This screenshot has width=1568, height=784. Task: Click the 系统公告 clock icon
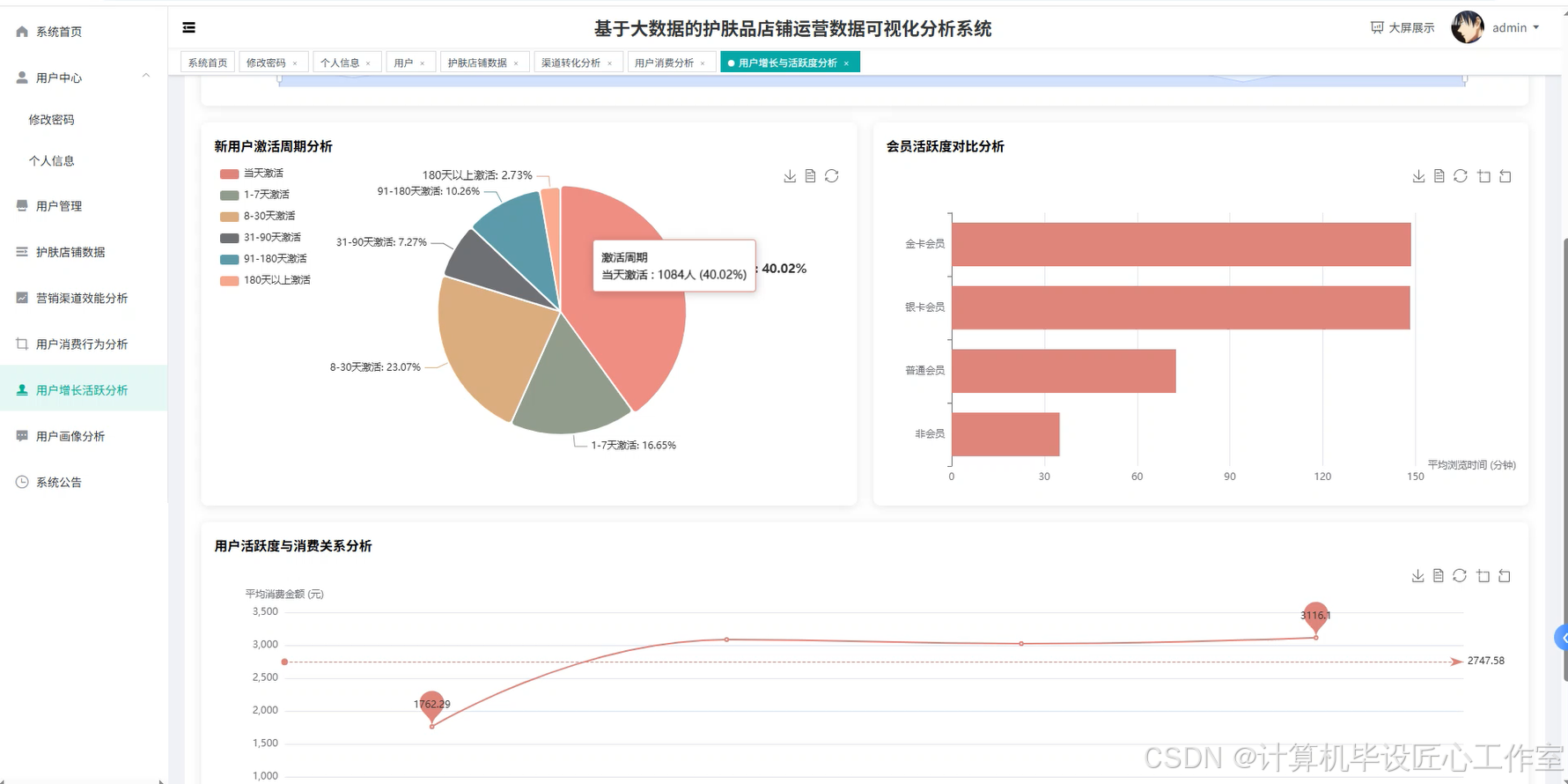(22, 482)
